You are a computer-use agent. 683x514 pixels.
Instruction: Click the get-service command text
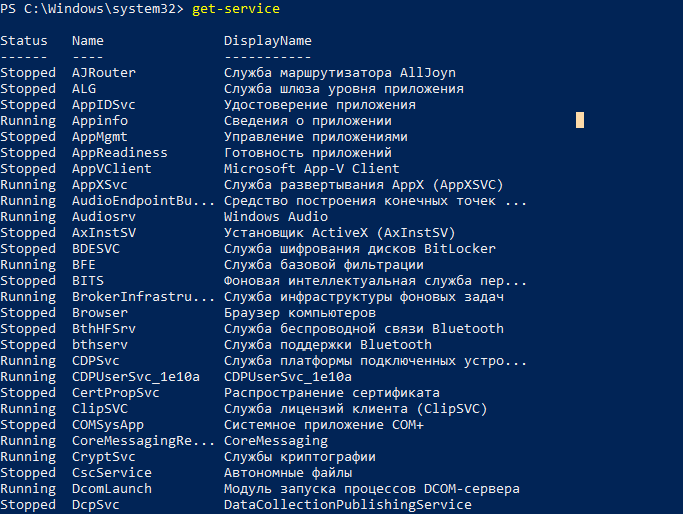[x=236, y=9]
